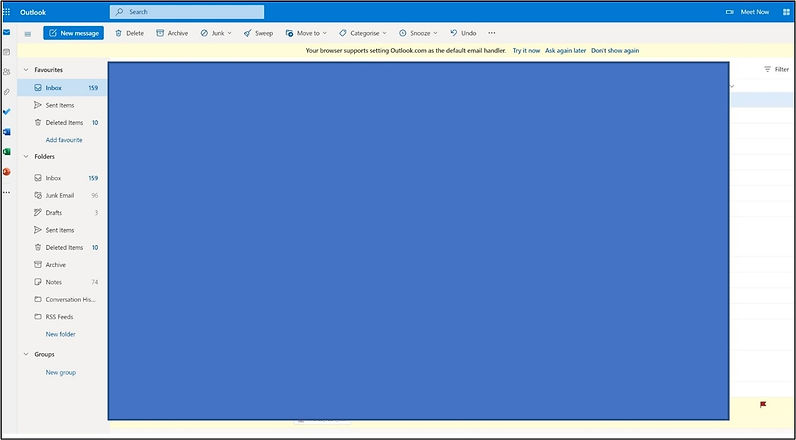Launch Word from the left rail
The width and height of the screenshot is (796, 440).
pos(7,132)
